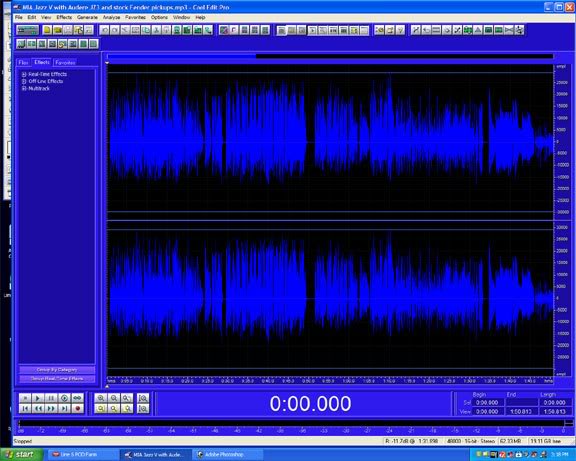Click the Zoom In horizontally icon
Screen dimensions: 576x461
[101, 398]
